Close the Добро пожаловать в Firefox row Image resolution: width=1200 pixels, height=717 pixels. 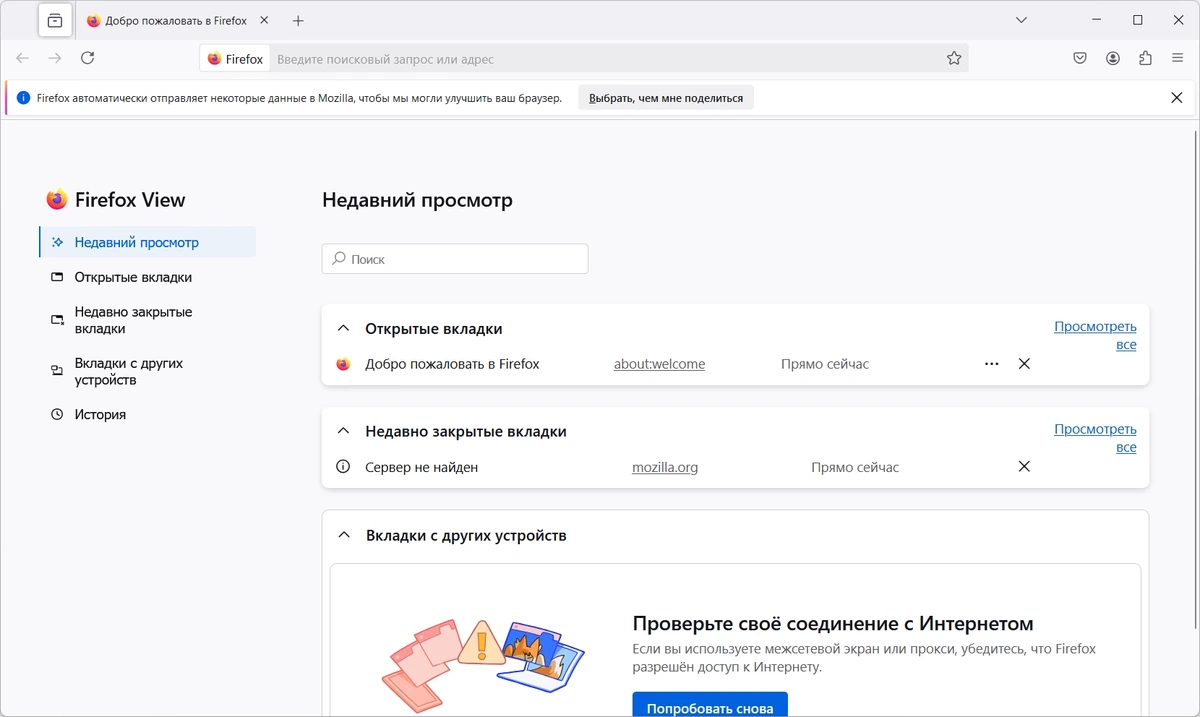coord(1024,364)
